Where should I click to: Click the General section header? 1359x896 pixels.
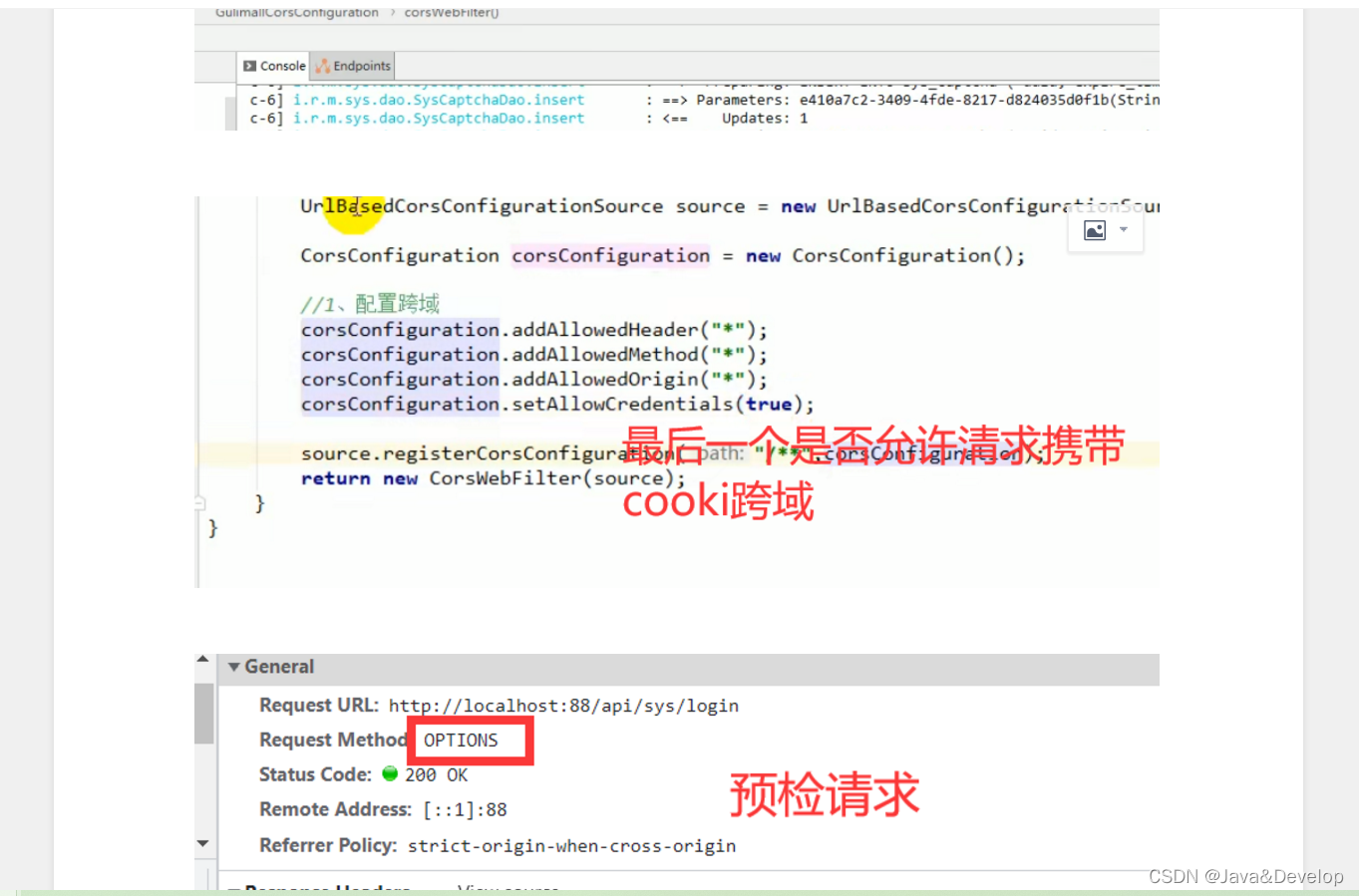[688, 667]
